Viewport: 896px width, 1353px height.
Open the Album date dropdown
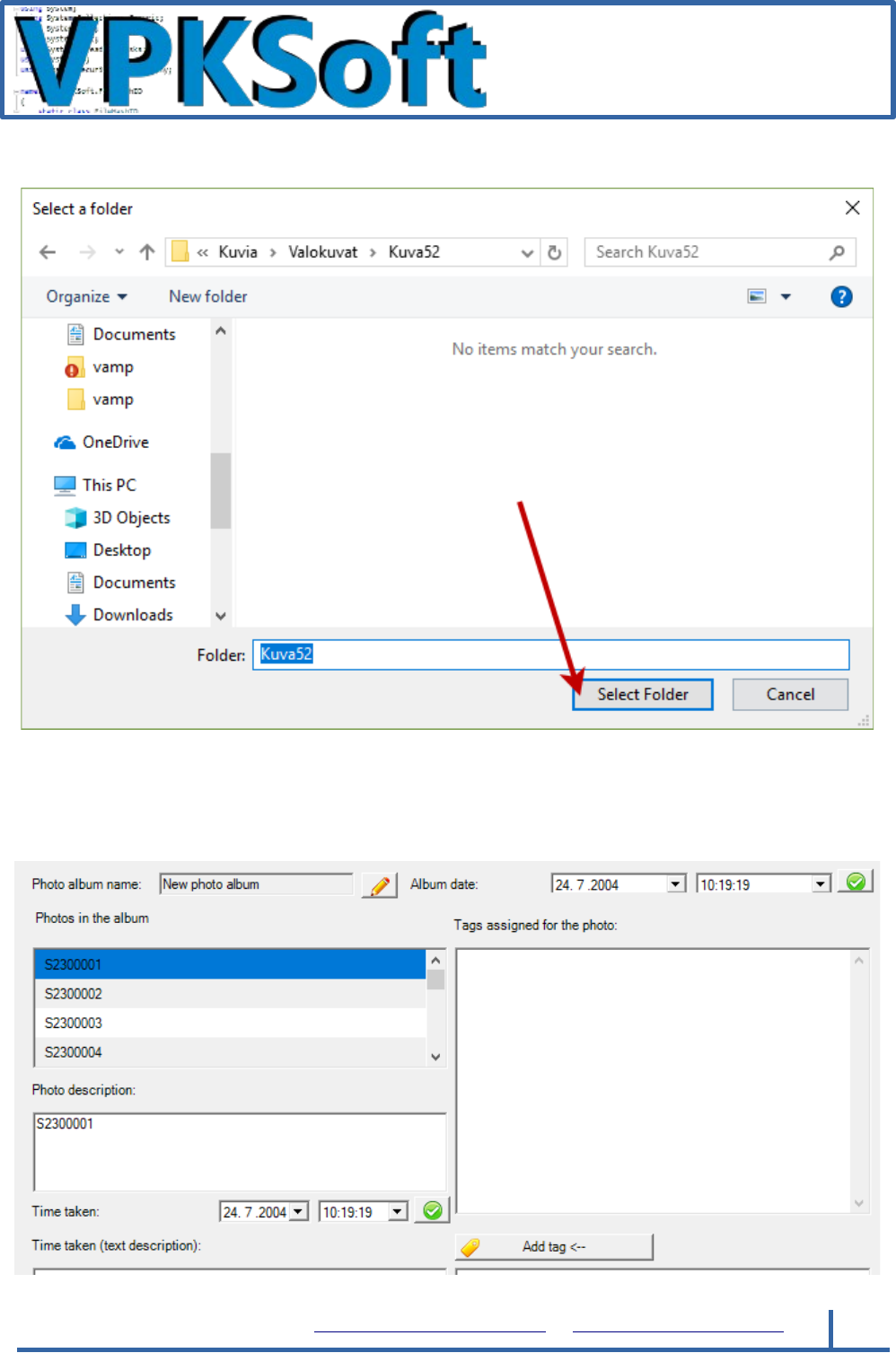tap(676, 884)
